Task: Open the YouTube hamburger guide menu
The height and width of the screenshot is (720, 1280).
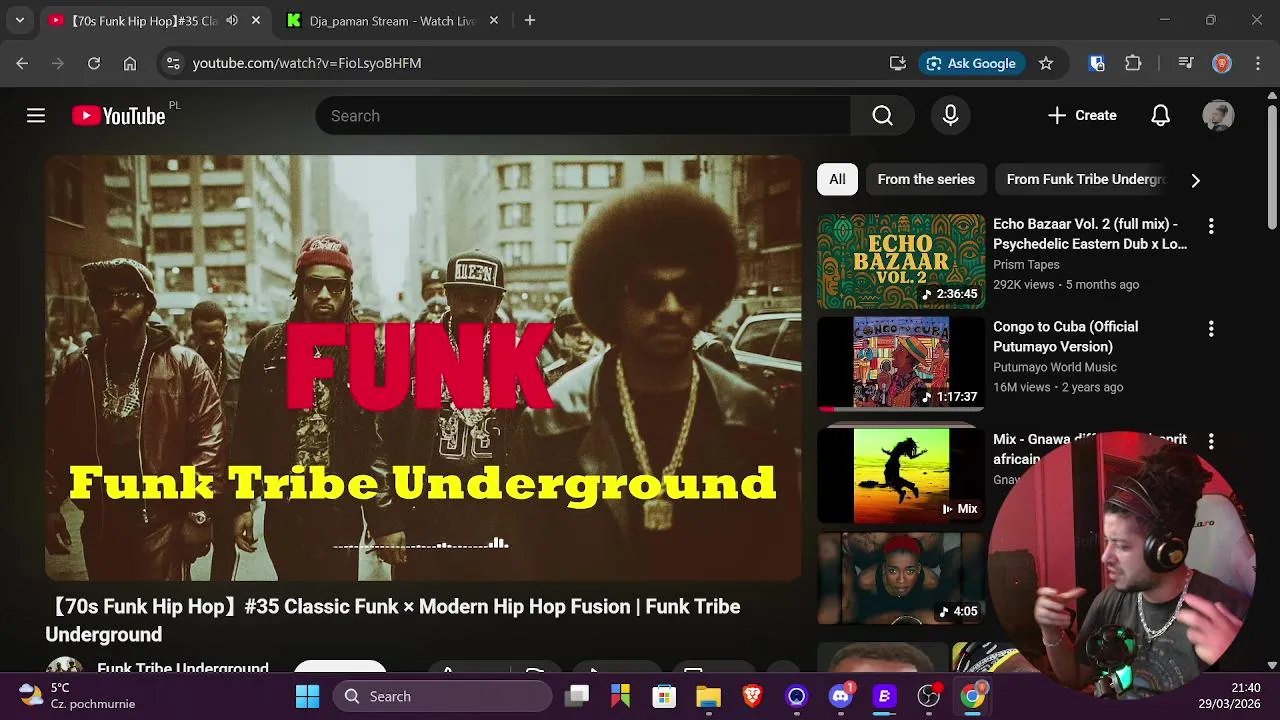Action: [36, 116]
